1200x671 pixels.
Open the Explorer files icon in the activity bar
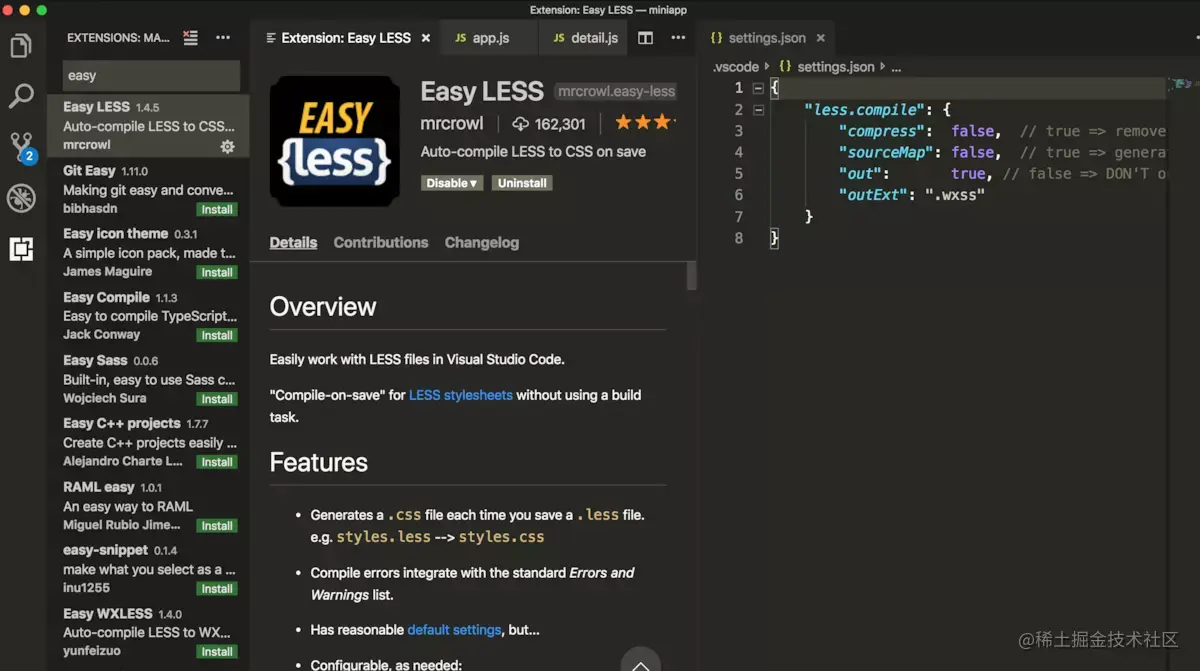tap(21, 46)
